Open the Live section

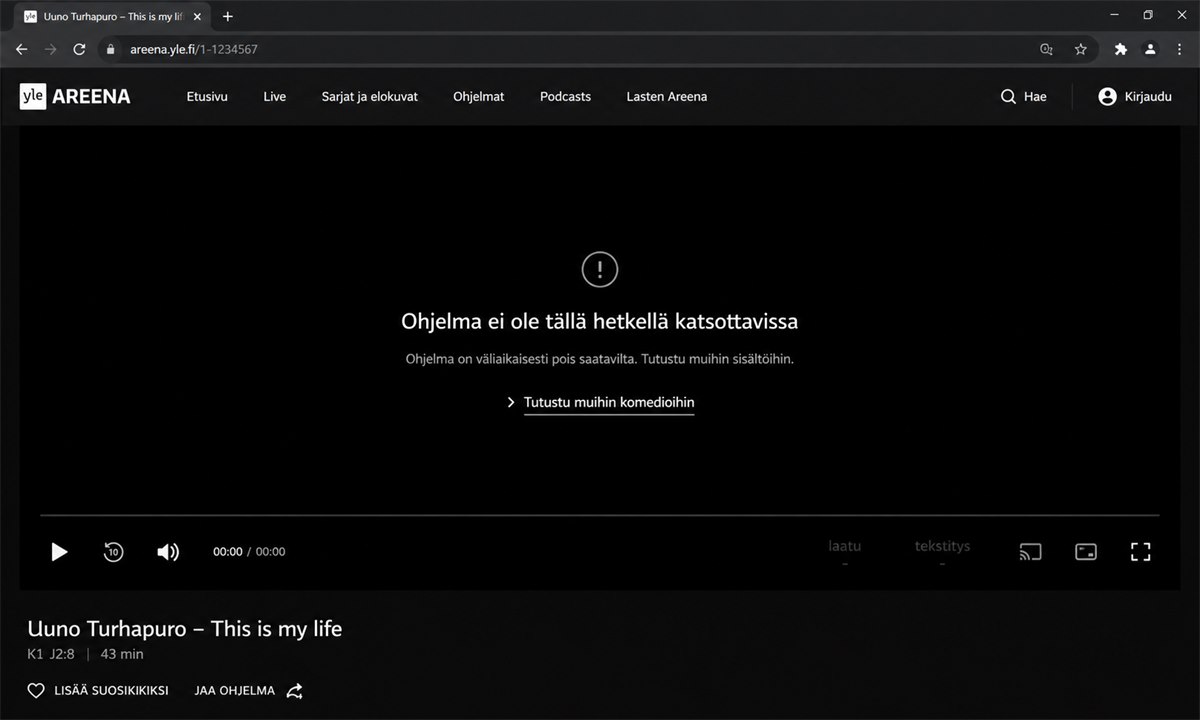pos(275,97)
